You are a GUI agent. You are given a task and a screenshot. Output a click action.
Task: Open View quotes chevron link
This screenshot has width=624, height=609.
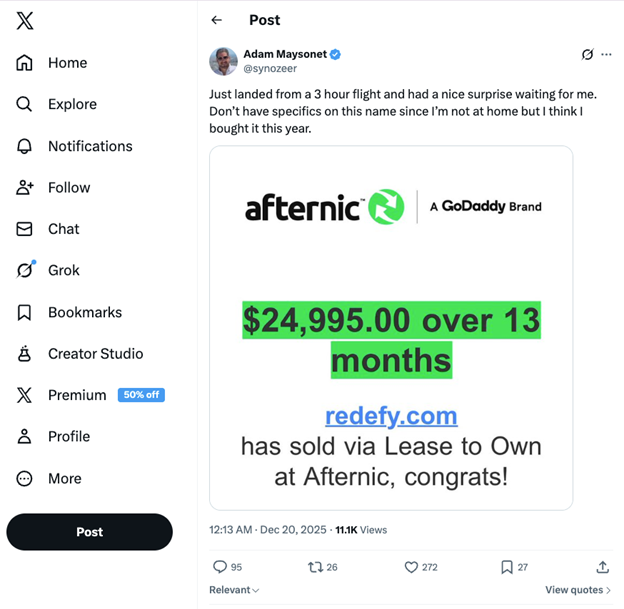pyautogui.click(x=578, y=590)
